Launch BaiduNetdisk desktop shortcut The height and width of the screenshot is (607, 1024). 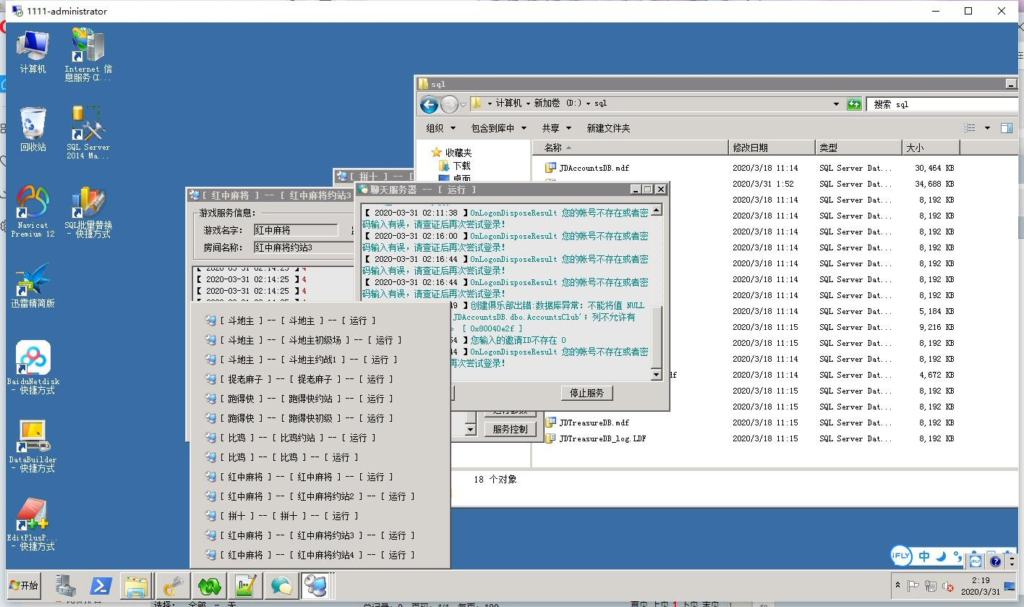[32, 362]
